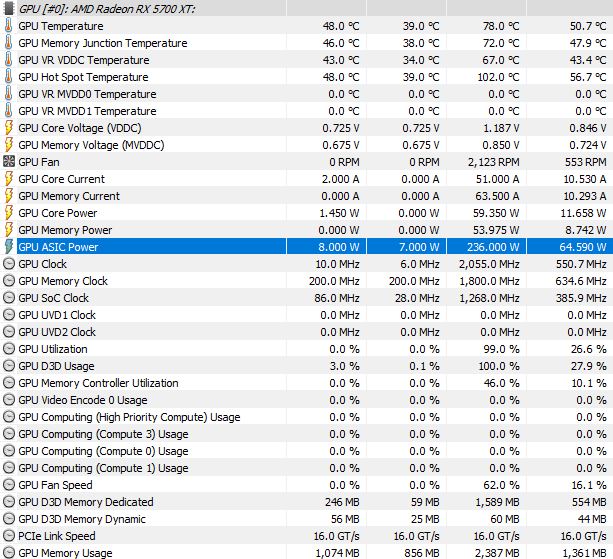Select the GPU Fan row label

(x=39, y=162)
